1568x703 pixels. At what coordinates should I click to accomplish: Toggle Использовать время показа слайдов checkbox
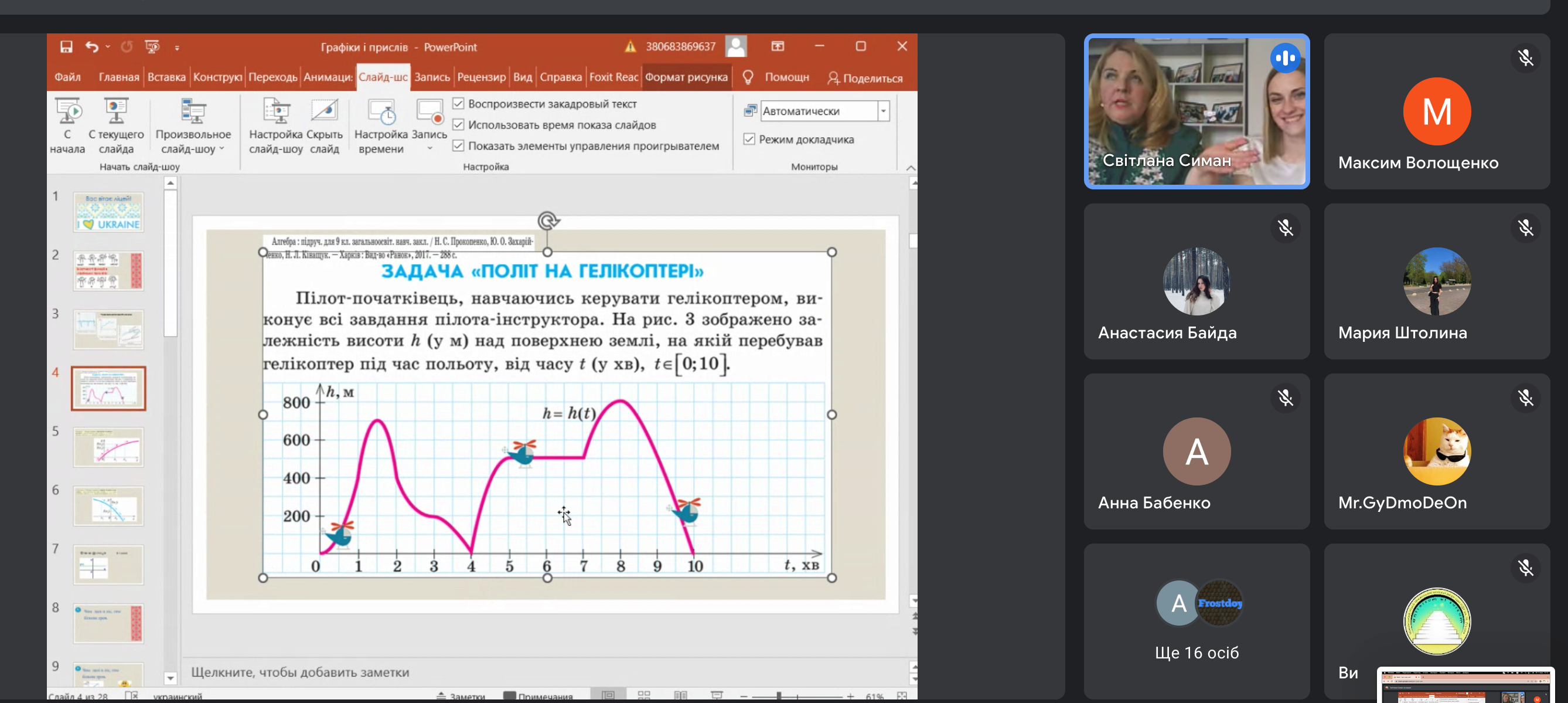458,125
